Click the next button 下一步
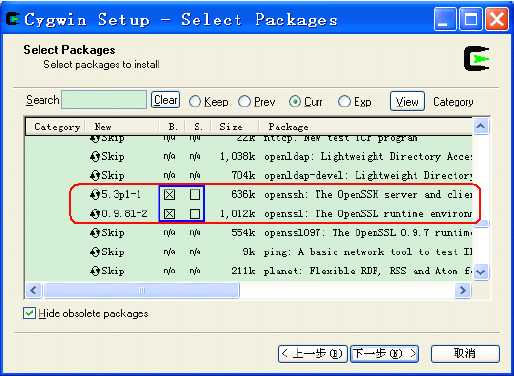514x376 pixels. coord(384,354)
